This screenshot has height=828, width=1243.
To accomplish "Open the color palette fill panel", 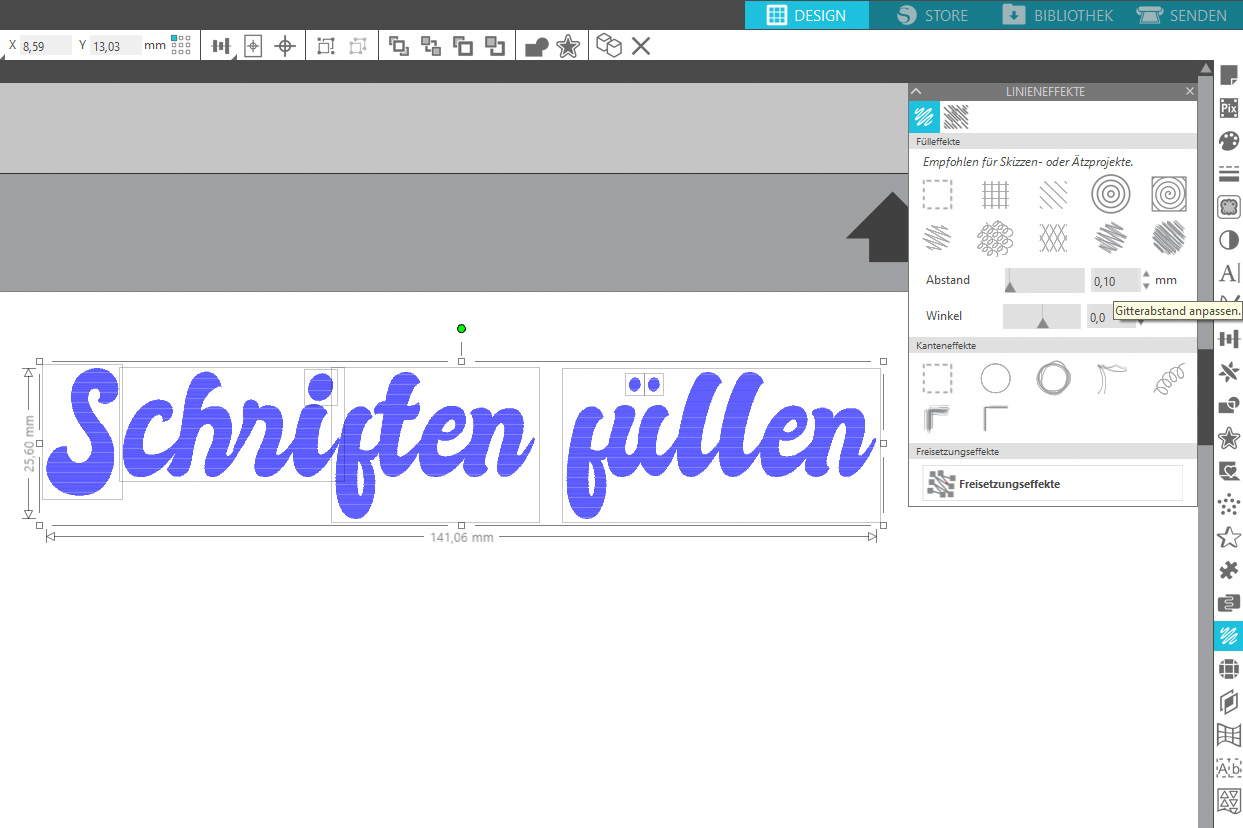I will tap(1229, 141).
